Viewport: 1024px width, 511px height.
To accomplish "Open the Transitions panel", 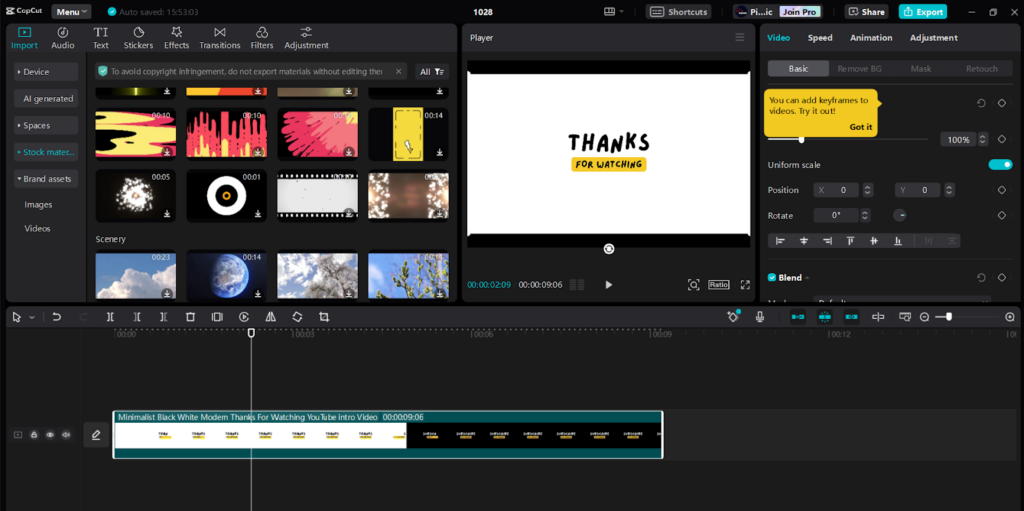I will 219,38.
